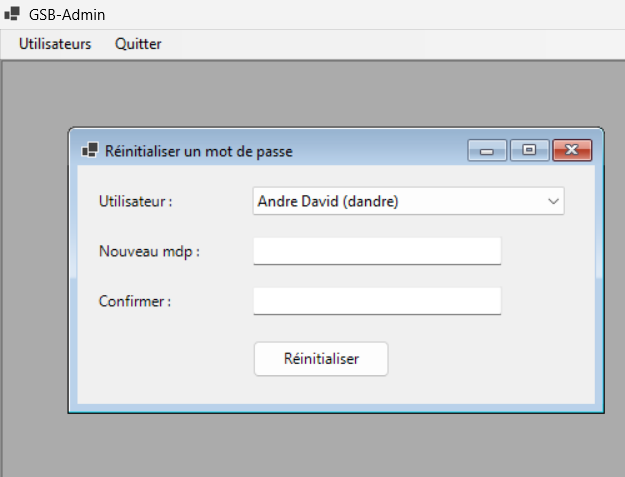Close the Réinitialiser un mot de passe dialog

pos(572,151)
